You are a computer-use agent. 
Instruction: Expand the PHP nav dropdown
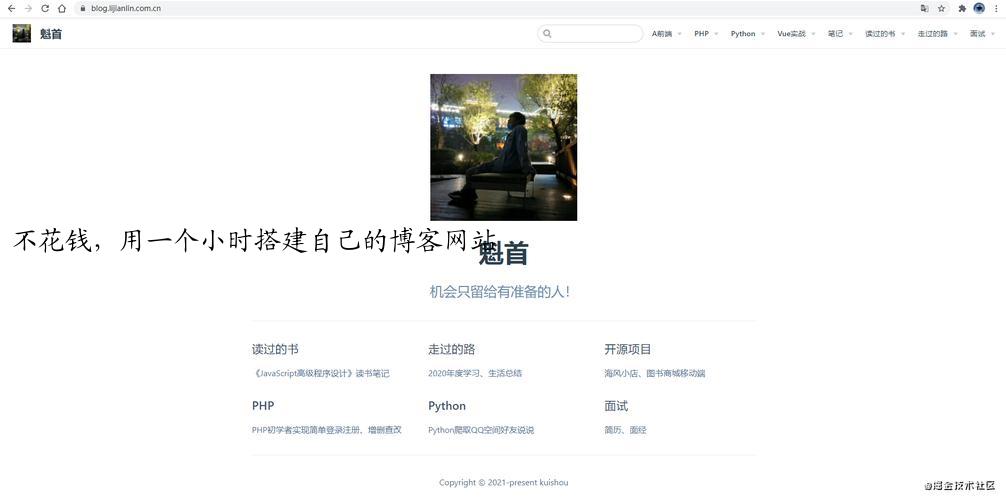[706, 33]
